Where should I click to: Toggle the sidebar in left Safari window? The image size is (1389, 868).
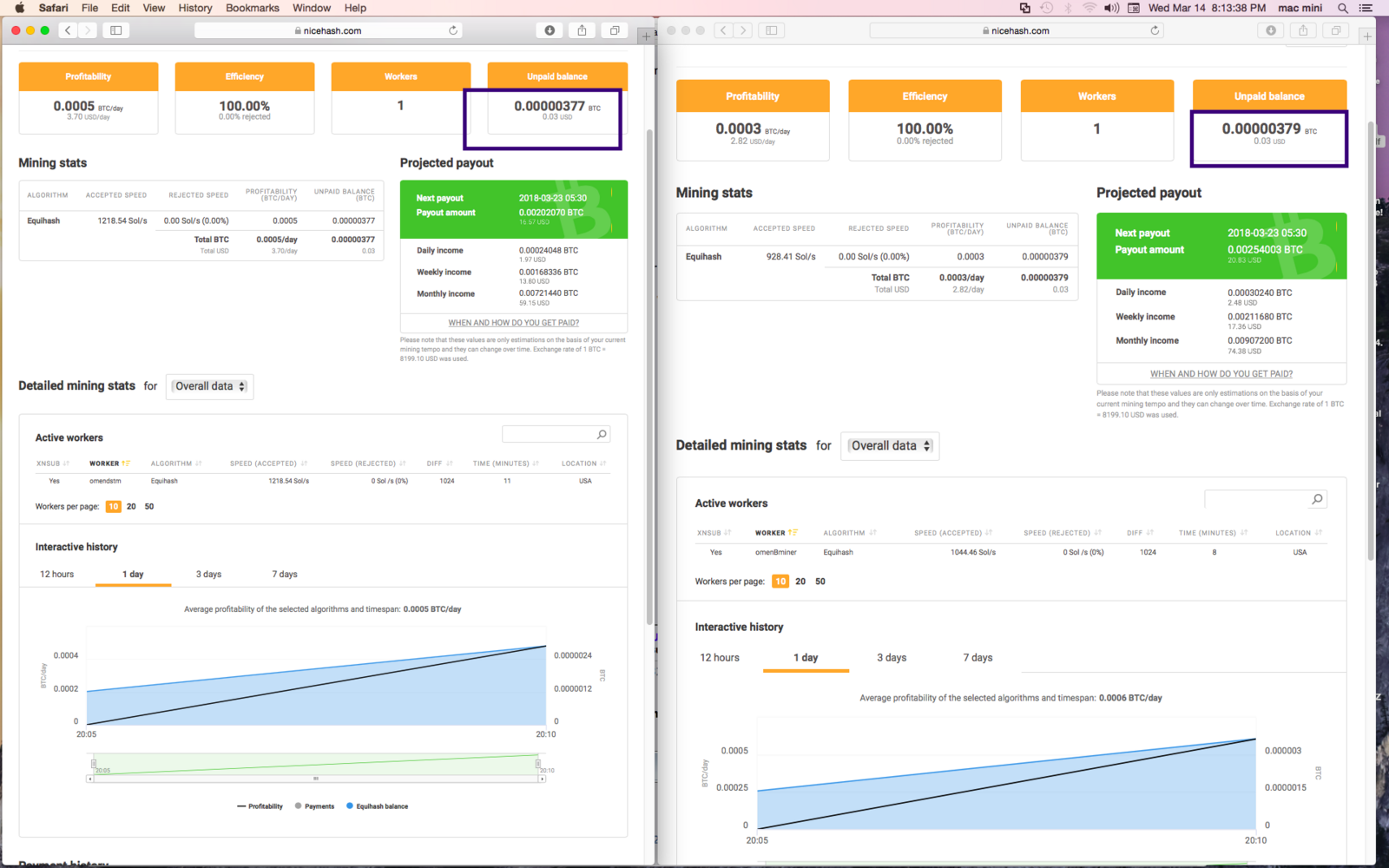coord(115,30)
